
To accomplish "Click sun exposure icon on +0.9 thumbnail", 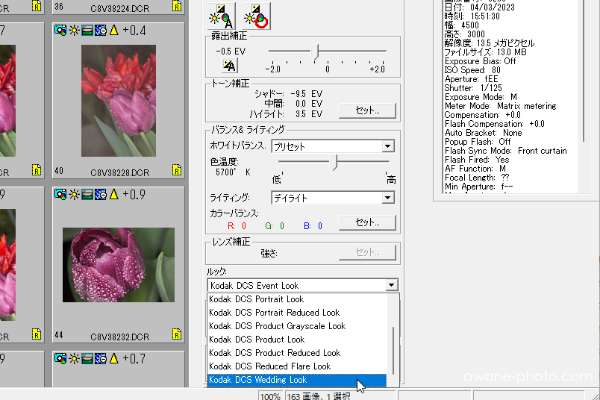I will [x=74, y=194].
